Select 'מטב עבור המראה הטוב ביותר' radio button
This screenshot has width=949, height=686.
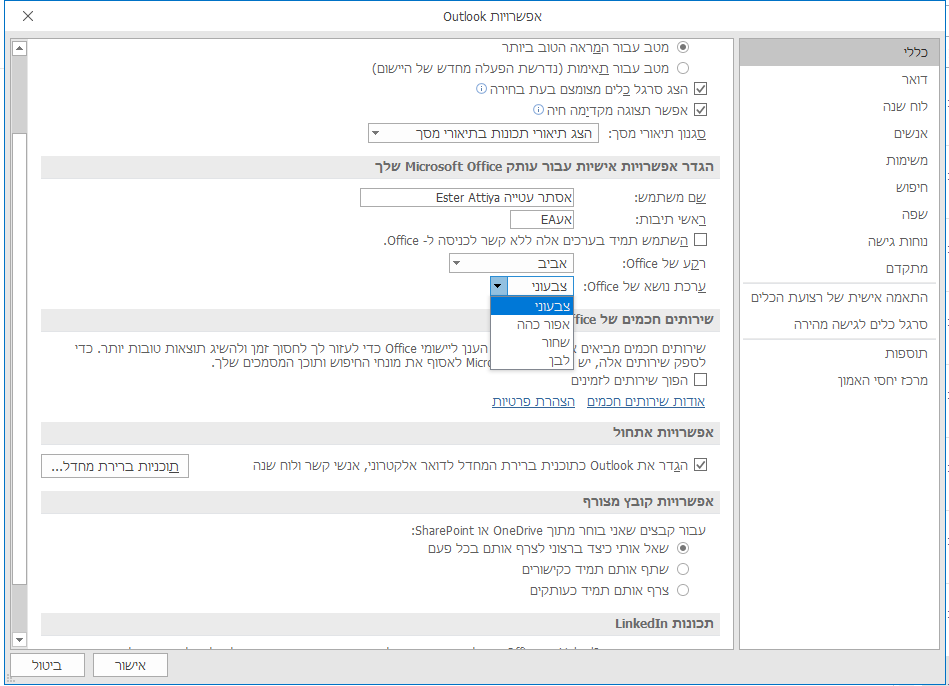click(683, 47)
